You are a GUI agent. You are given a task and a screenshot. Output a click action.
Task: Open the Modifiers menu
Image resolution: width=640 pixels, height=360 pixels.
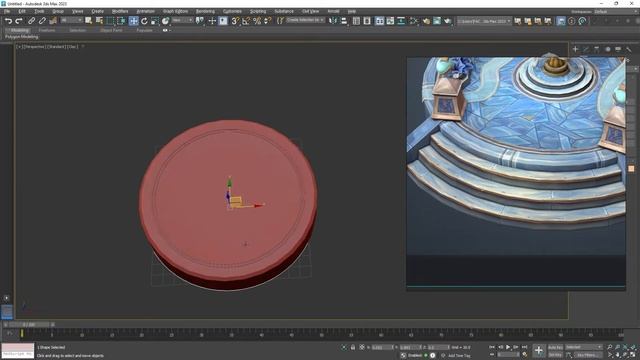pos(120,11)
